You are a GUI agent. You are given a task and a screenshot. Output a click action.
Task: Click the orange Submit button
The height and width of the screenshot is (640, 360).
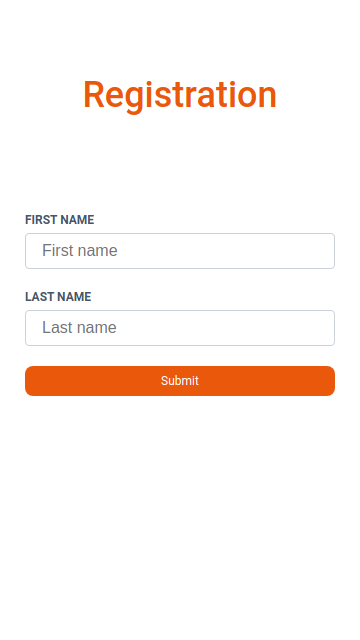pos(180,381)
